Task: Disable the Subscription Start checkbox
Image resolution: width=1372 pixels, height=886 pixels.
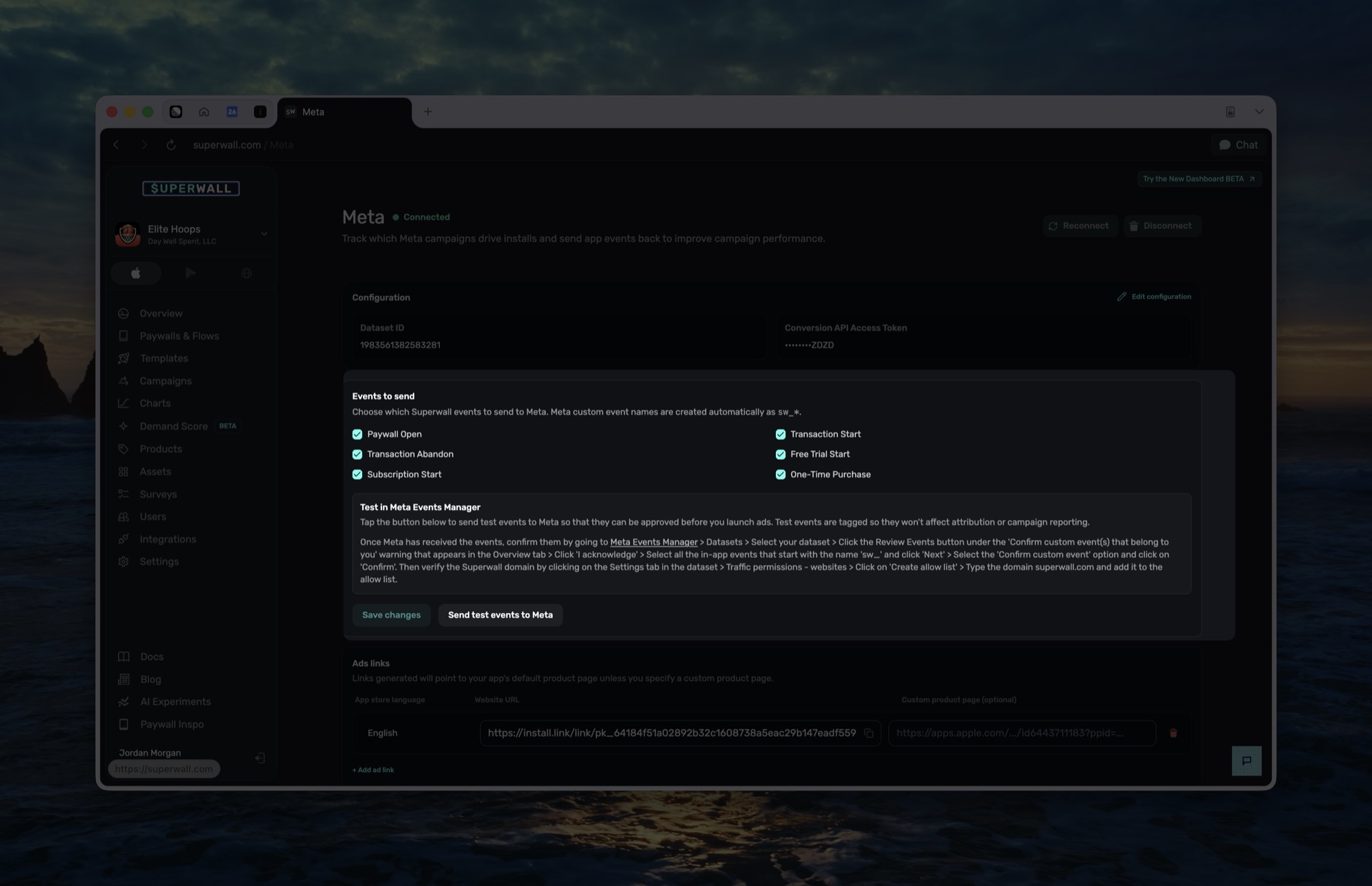Action: pos(357,474)
